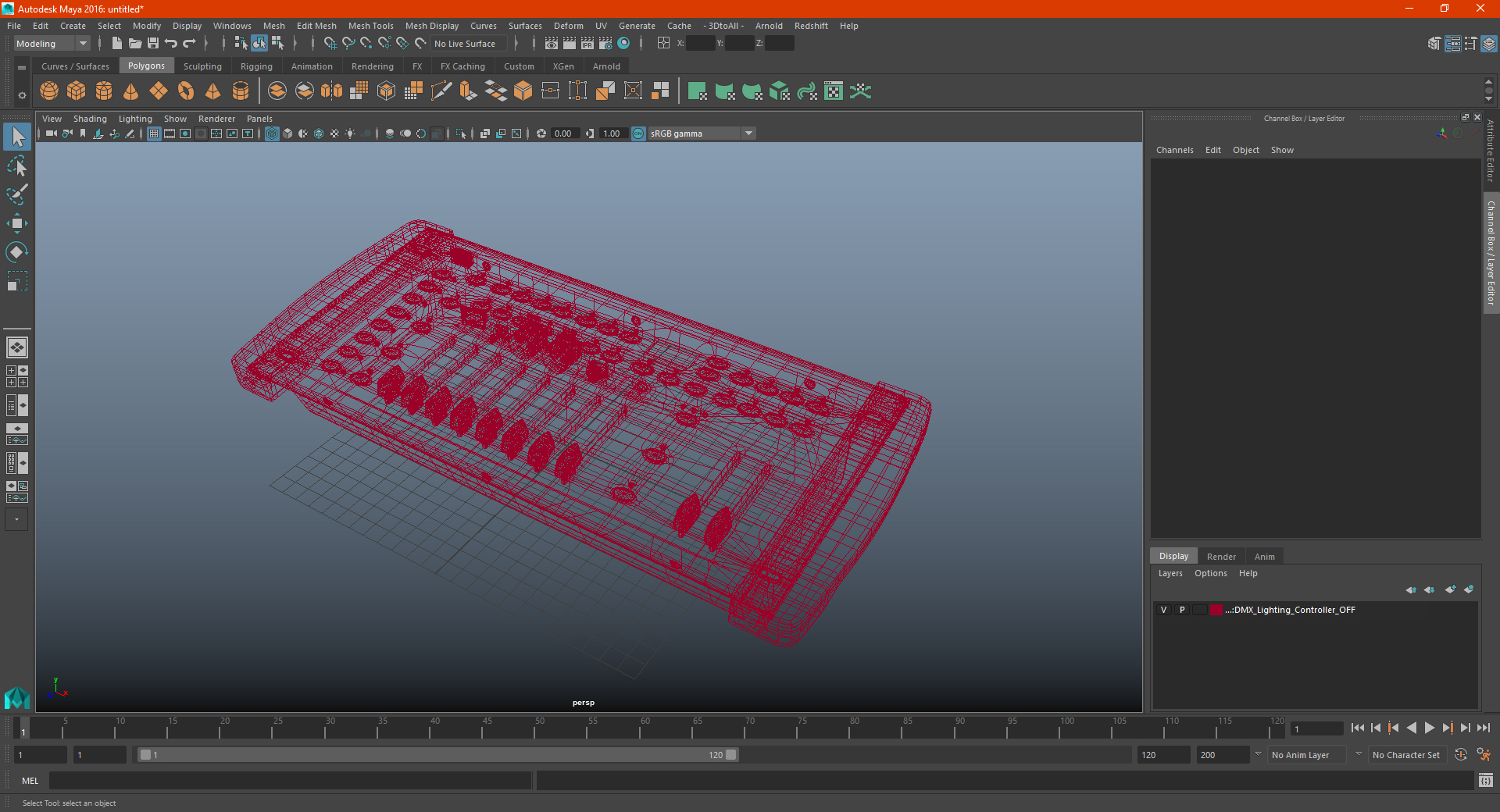This screenshot has width=1500, height=812.
Task: Click the Bevel cube shelf icon
Action: [x=523, y=91]
